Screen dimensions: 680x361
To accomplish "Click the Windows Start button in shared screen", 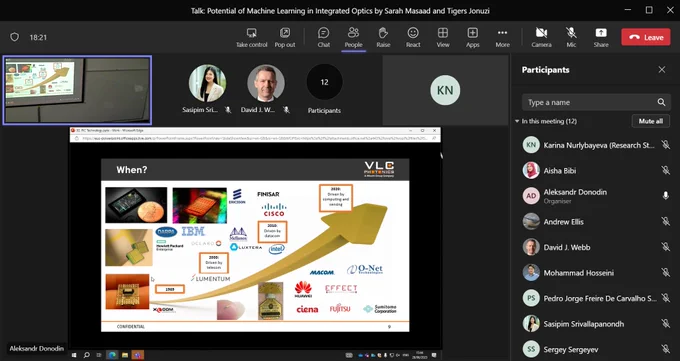I will click(75, 355).
